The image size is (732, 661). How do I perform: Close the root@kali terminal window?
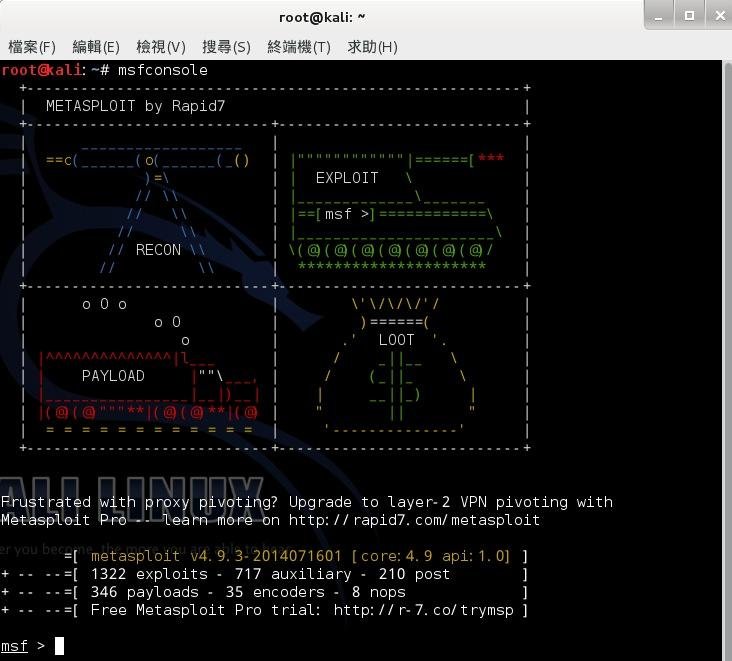[x=719, y=15]
